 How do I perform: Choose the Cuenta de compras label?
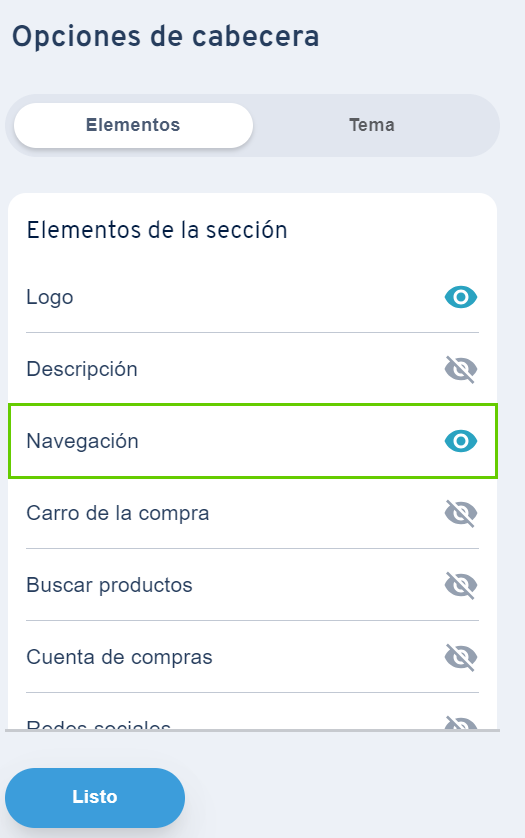119,657
